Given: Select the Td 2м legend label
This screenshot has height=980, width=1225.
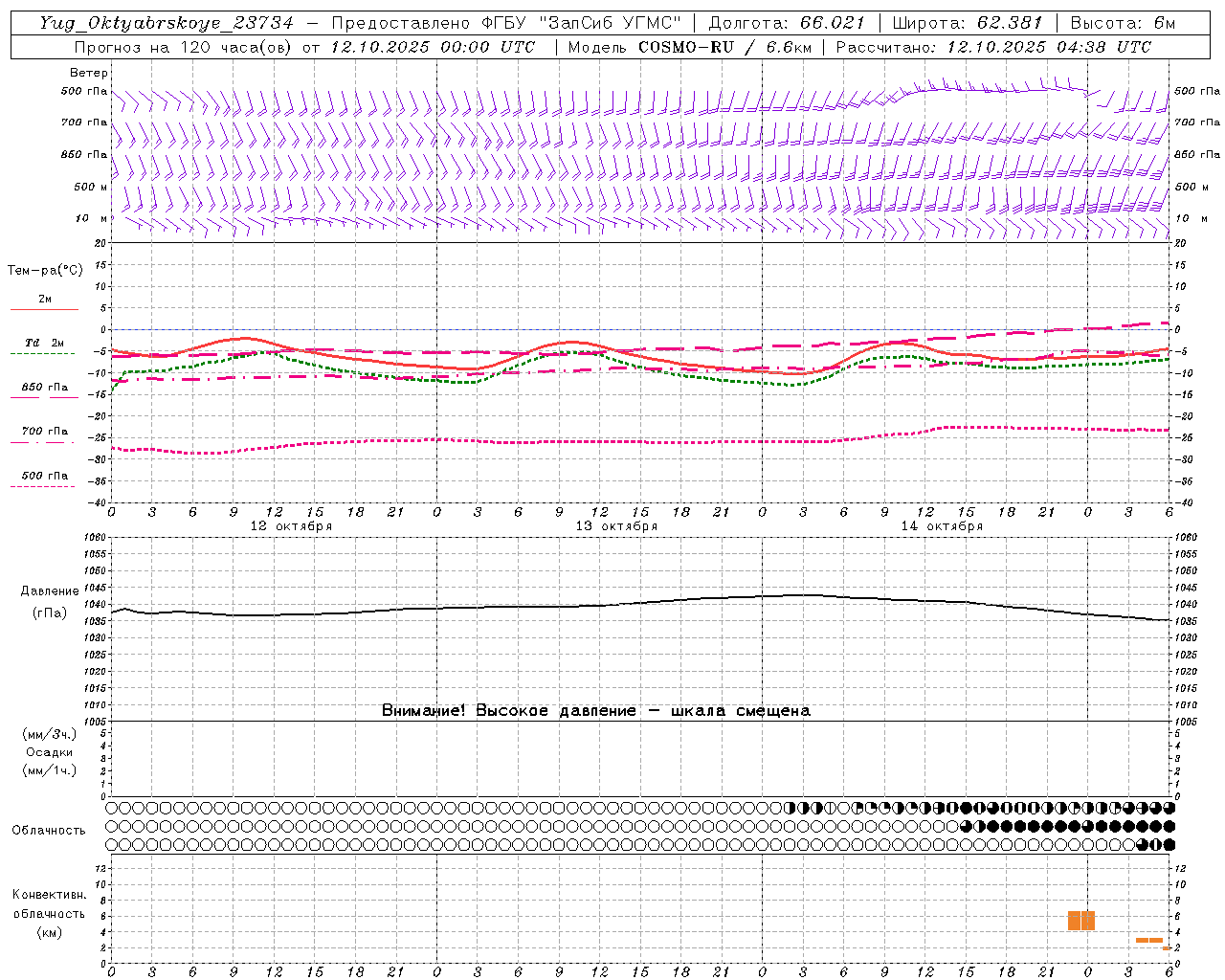Looking at the screenshot, I should tap(45, 343).
